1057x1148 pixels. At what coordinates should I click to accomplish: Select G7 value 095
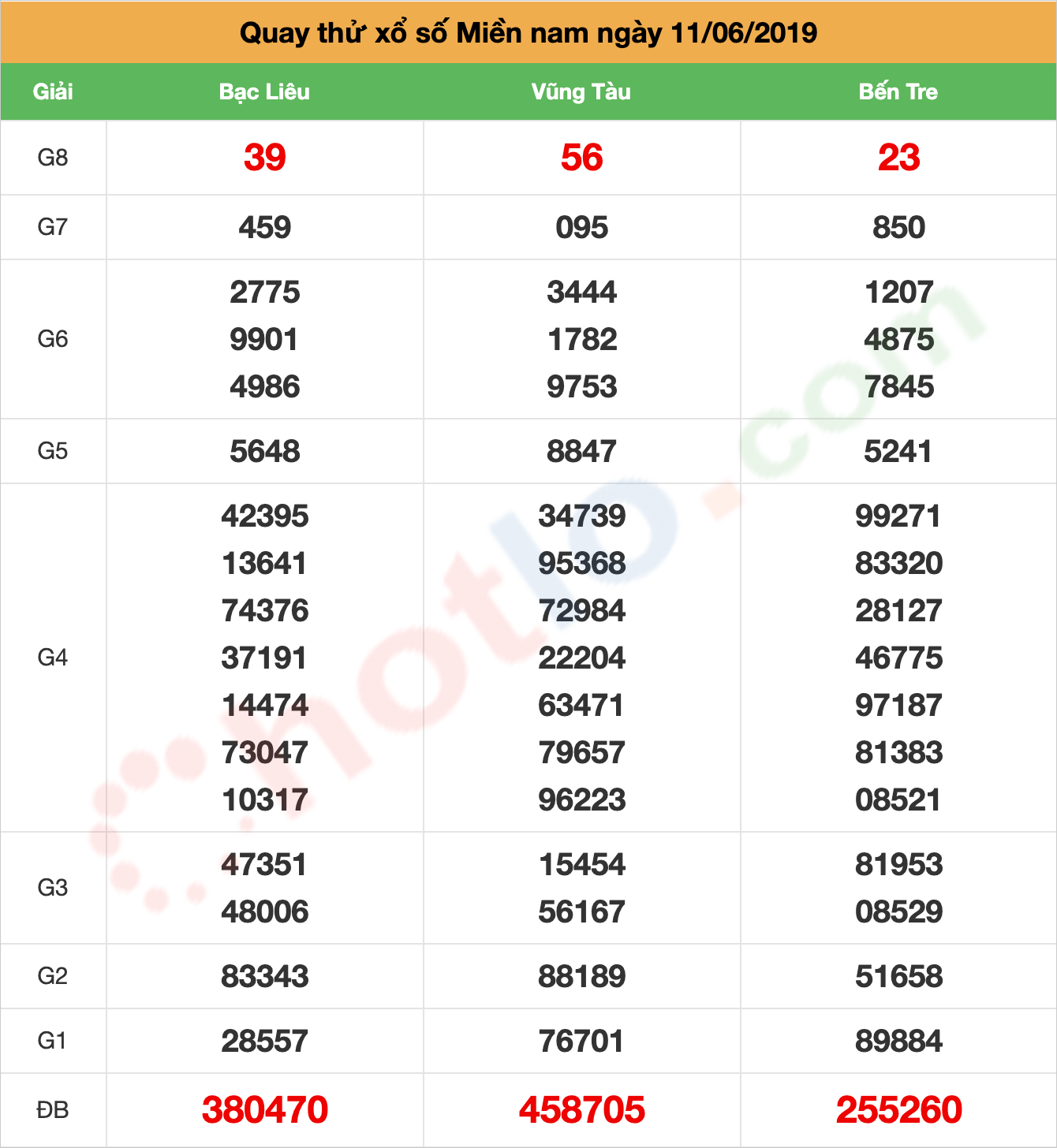pos(582,228)
